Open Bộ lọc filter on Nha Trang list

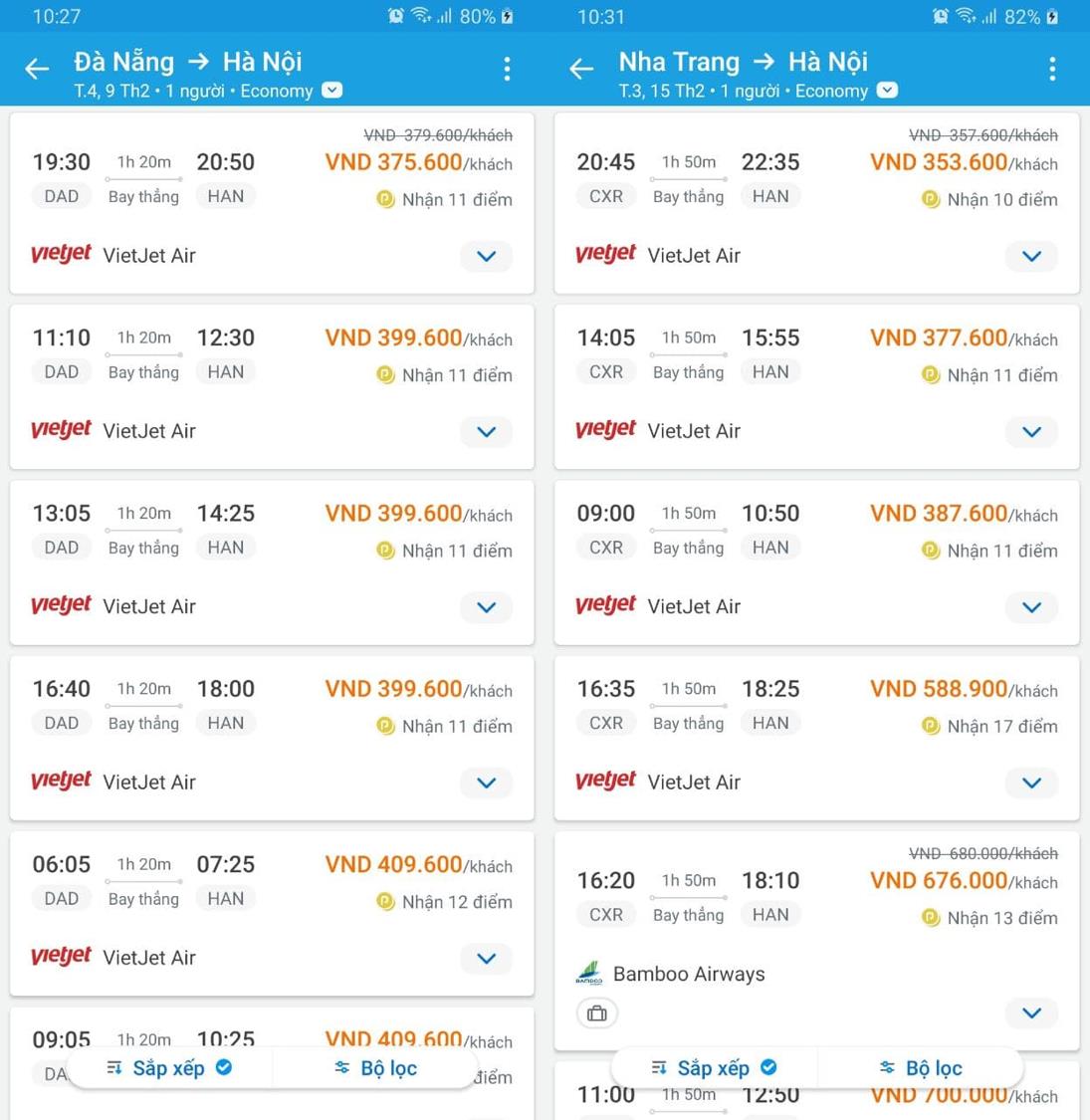pos(921,1068)
